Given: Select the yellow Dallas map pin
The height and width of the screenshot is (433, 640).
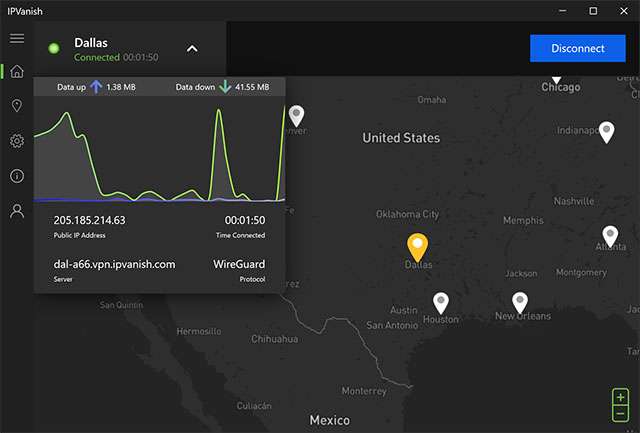Looking at the screenshot, I should tap(417, 247).
